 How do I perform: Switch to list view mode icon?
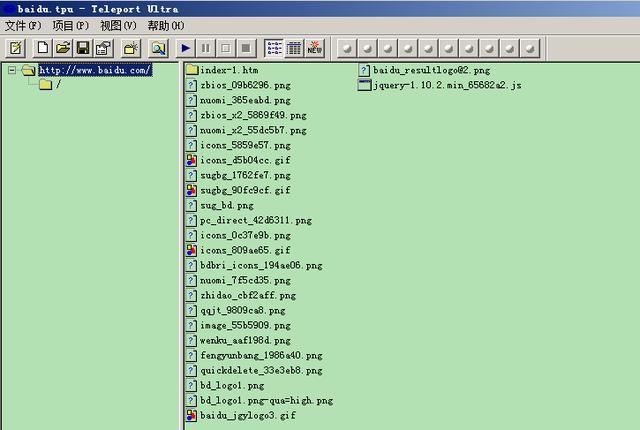[274, 48]
